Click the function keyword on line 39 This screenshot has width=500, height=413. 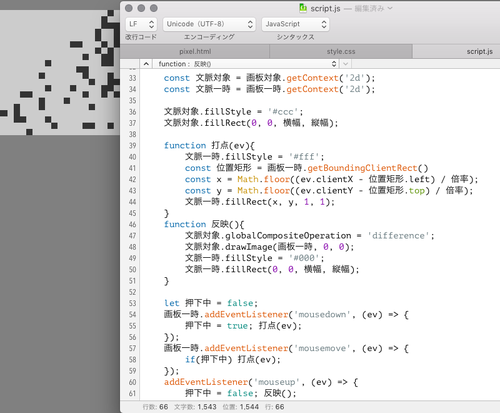(185, 146)
